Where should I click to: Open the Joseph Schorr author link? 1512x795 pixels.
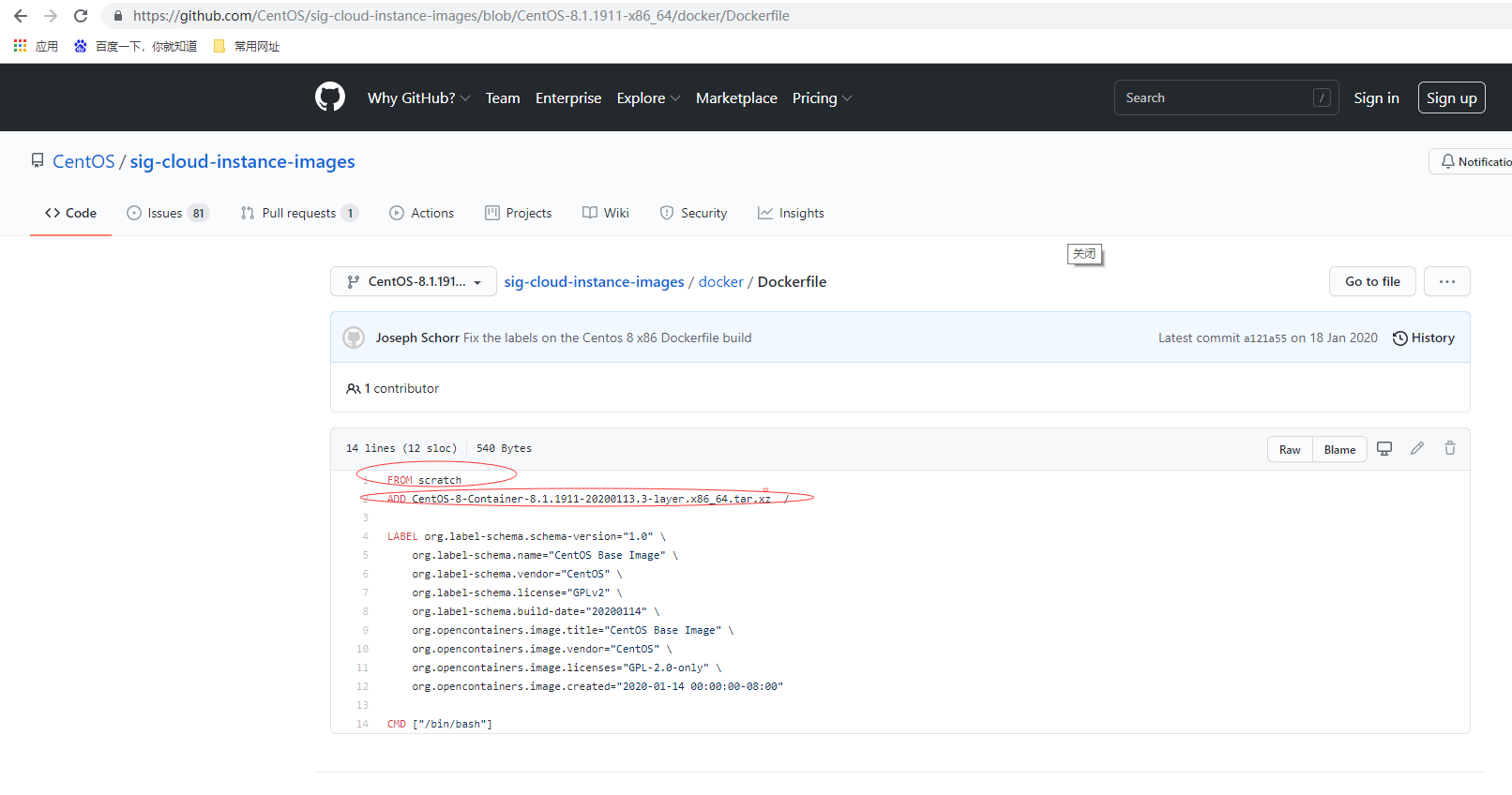pyautogui.click(x=417, y=337)
